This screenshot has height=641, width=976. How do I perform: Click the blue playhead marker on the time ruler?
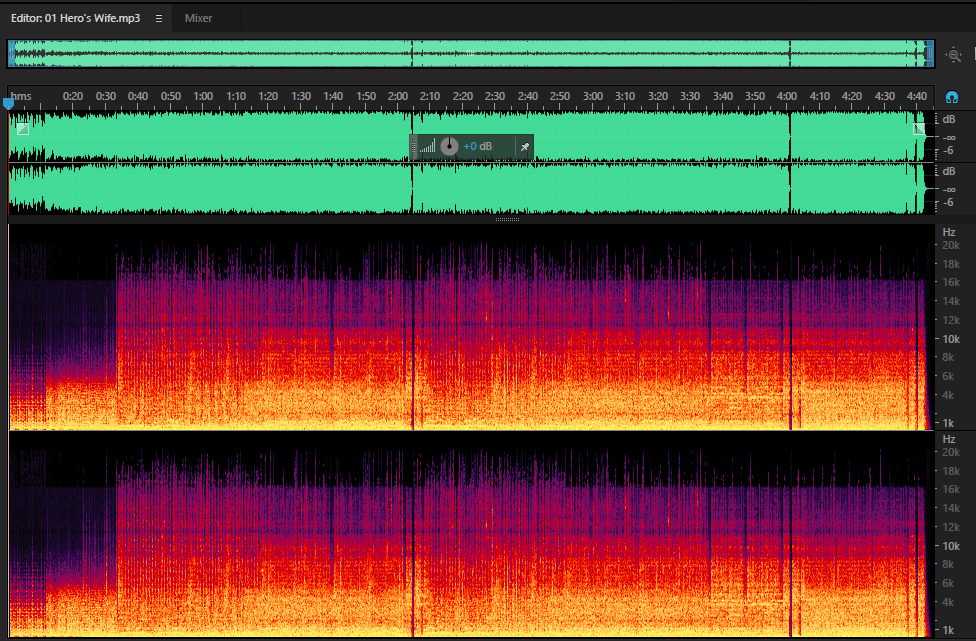[x=9, y=103]
